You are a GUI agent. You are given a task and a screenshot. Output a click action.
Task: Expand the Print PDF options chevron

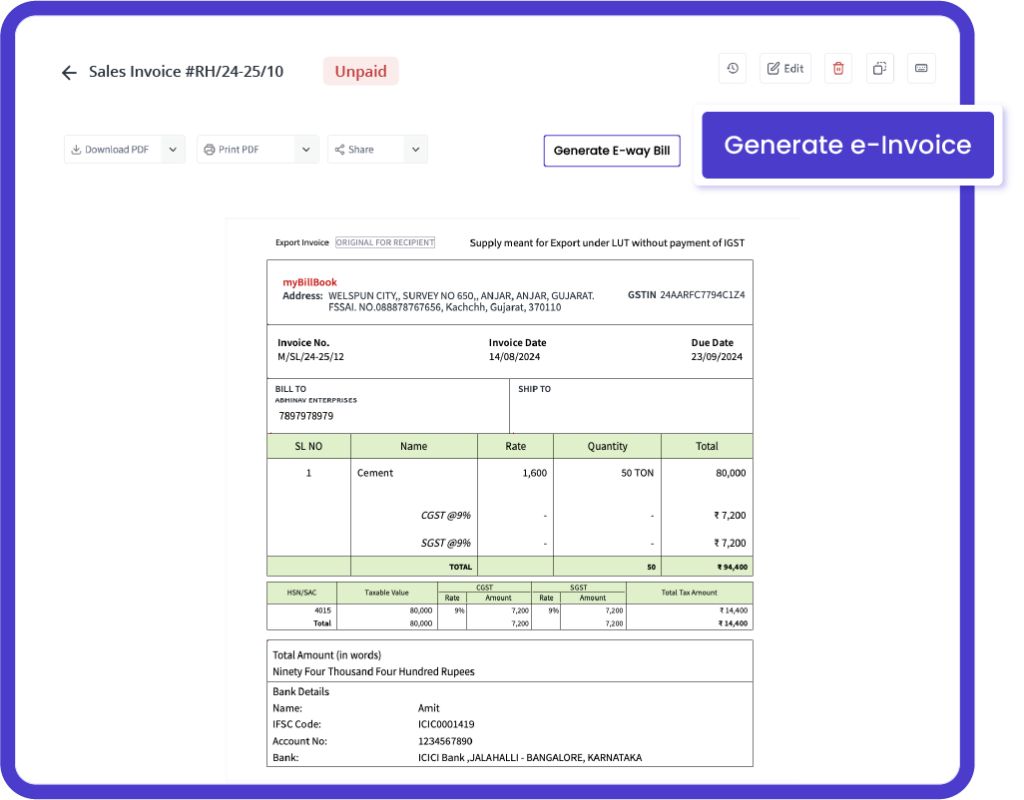[x=305, y=148]
